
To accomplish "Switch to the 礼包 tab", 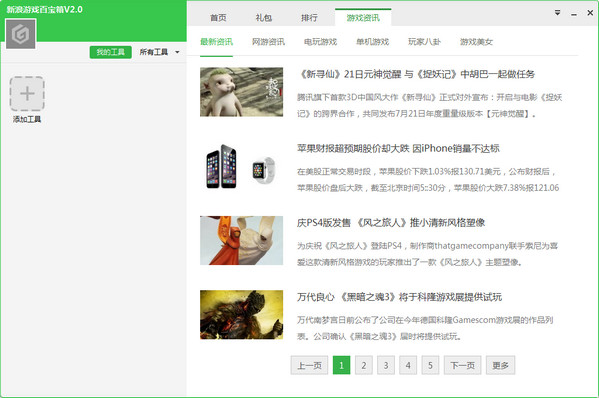I will [264, 18].
